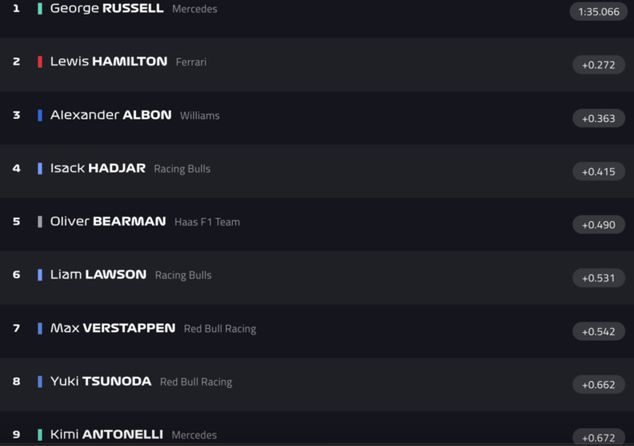Open Lewis Hamilton's driver entry
The width and height of the screenshot is (634, 446).
click(108, 62)
